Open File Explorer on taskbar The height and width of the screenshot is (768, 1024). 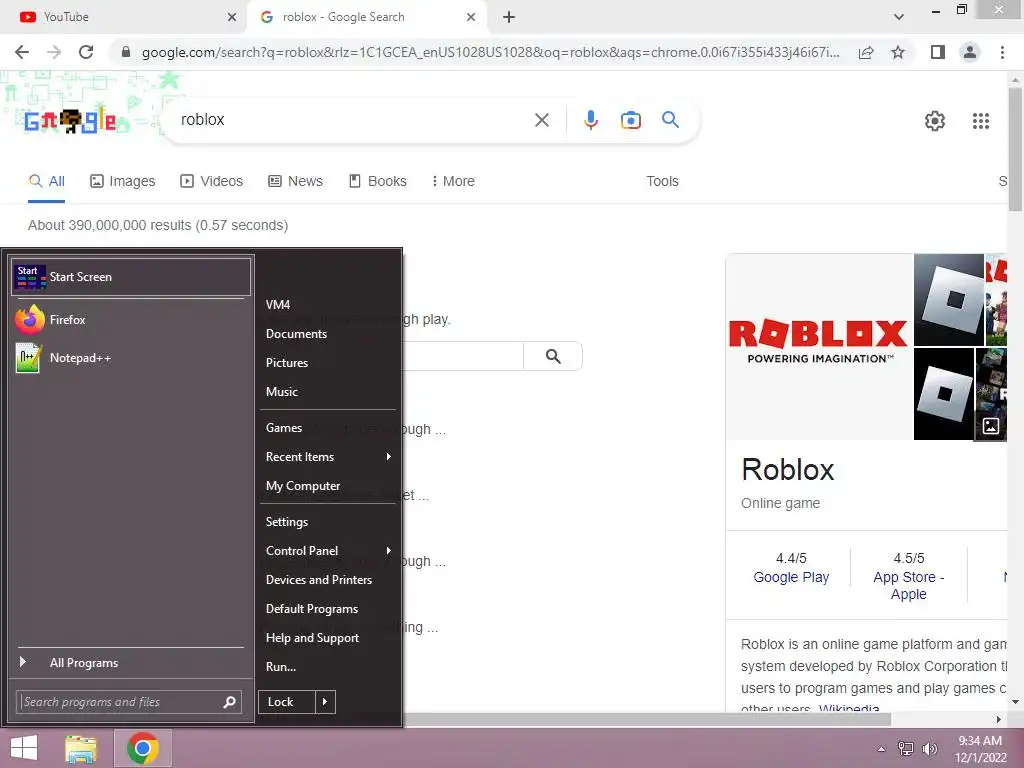(81, 748)
